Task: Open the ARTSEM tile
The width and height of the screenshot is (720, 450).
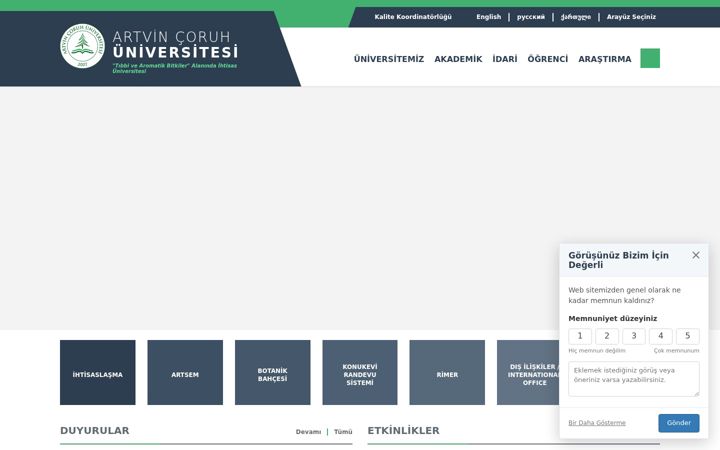Action: point(185,372)
